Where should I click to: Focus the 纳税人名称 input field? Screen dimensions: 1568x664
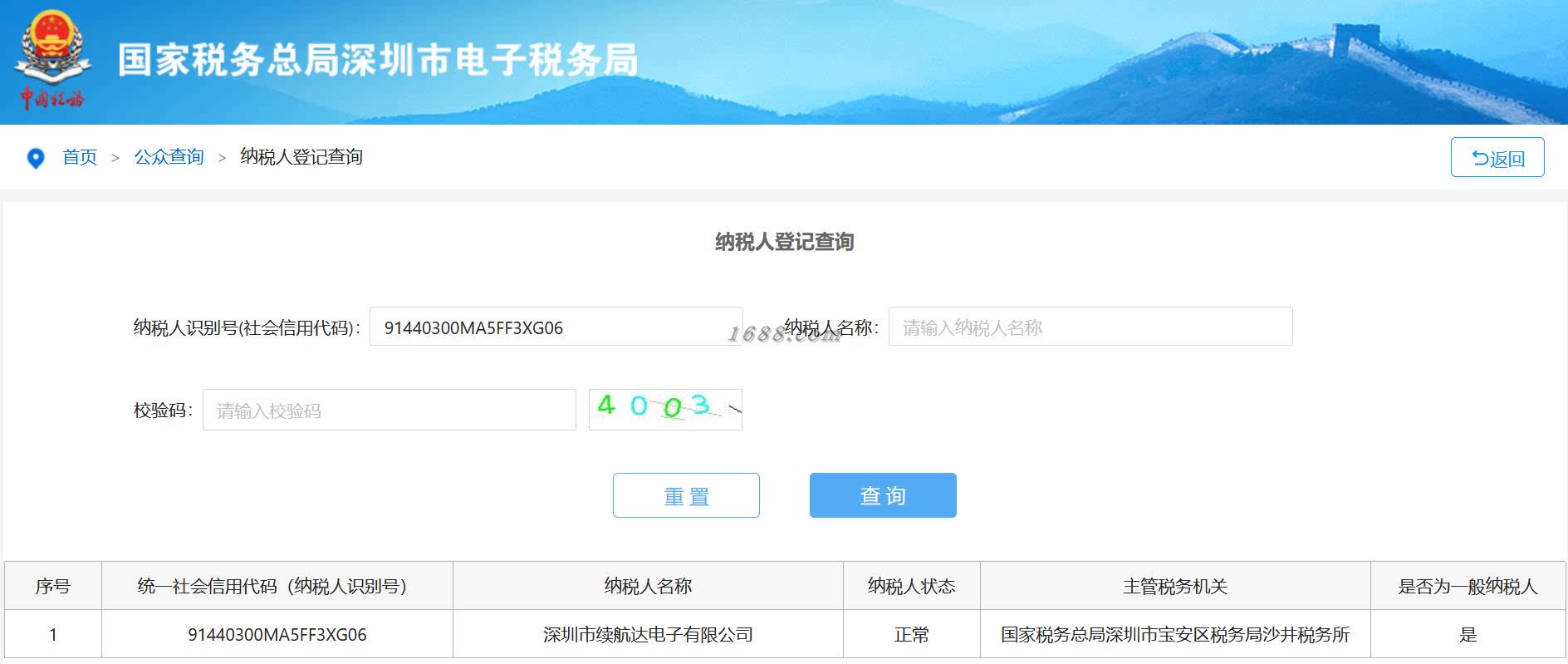[1090, 327]
